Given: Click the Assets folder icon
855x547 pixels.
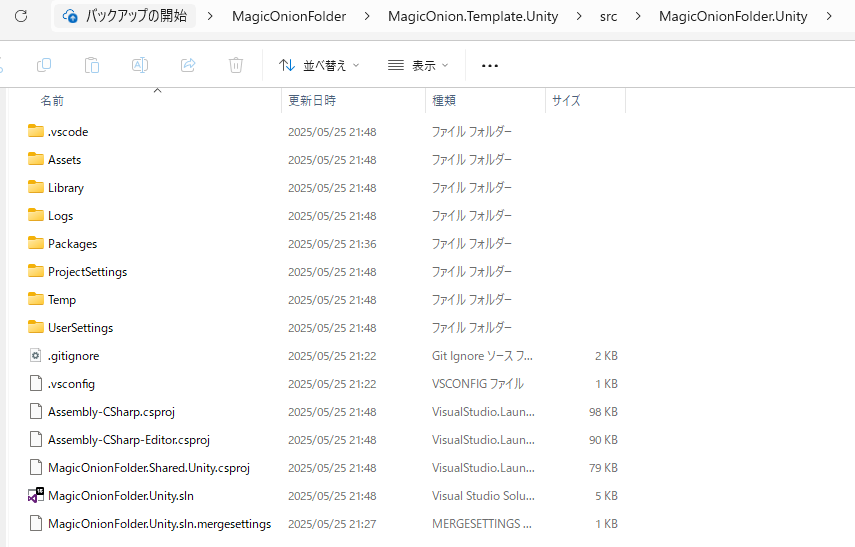Looking at the screenshot, I should pyautogui.click(x=35, y=159).
